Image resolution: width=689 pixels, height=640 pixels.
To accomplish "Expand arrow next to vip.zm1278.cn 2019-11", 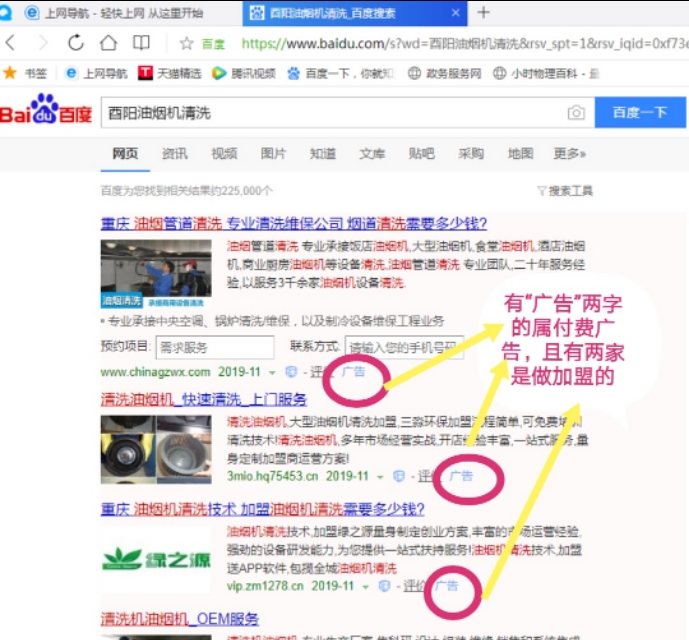I will coord(366,587).
